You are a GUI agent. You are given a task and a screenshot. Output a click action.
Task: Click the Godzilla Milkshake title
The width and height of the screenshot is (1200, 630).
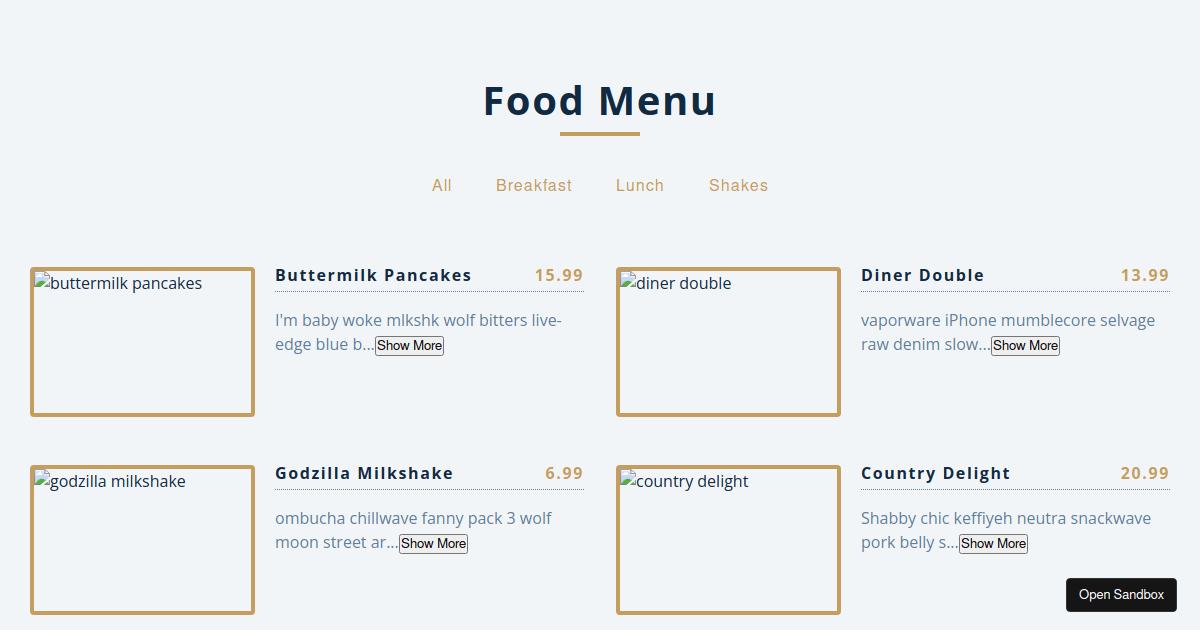click(x=364, y=473)
